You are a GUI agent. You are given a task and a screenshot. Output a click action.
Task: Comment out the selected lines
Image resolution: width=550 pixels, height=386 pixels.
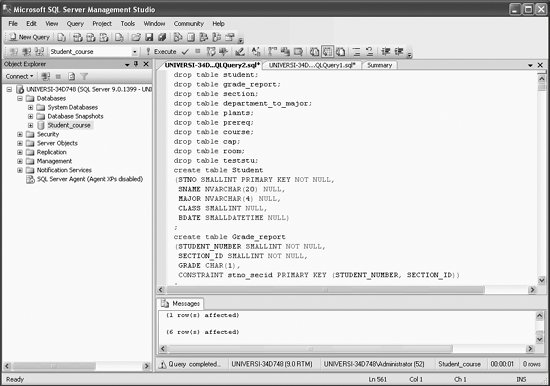[356, 52]
